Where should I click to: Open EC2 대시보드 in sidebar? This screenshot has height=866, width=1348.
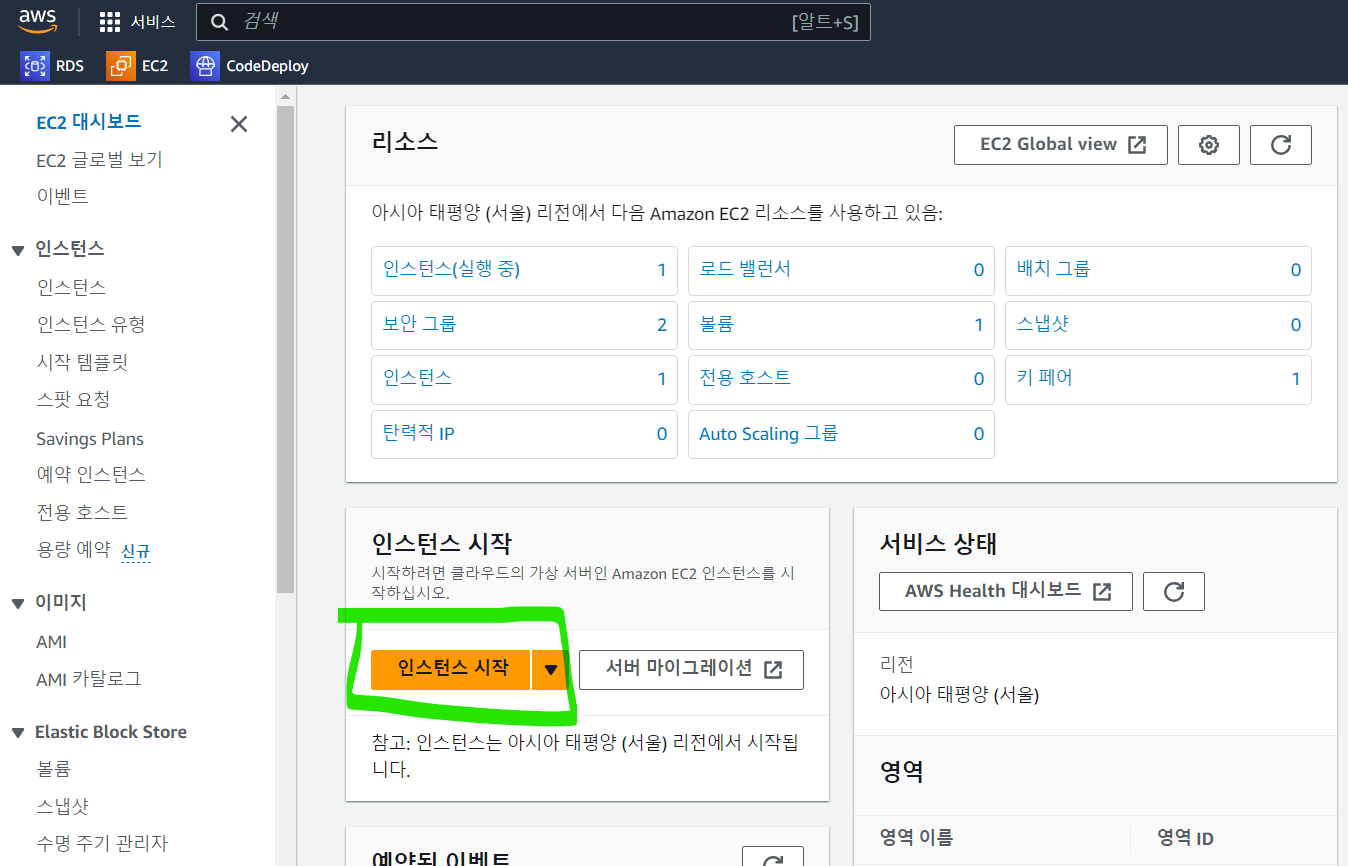tap(89, 122)
